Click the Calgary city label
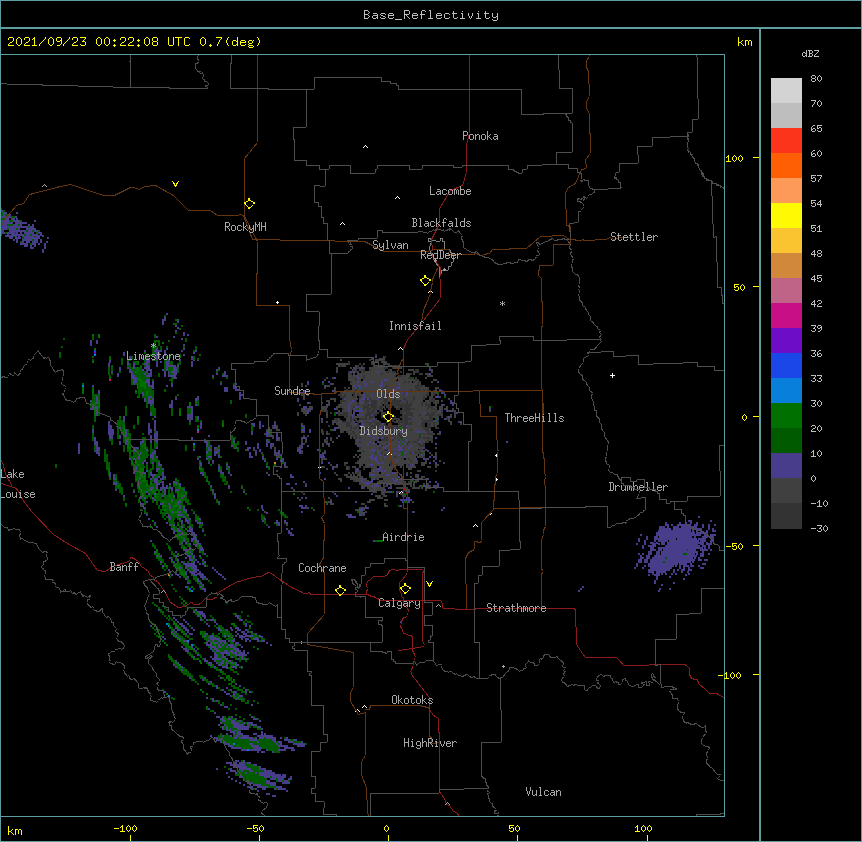 point(399,603)
